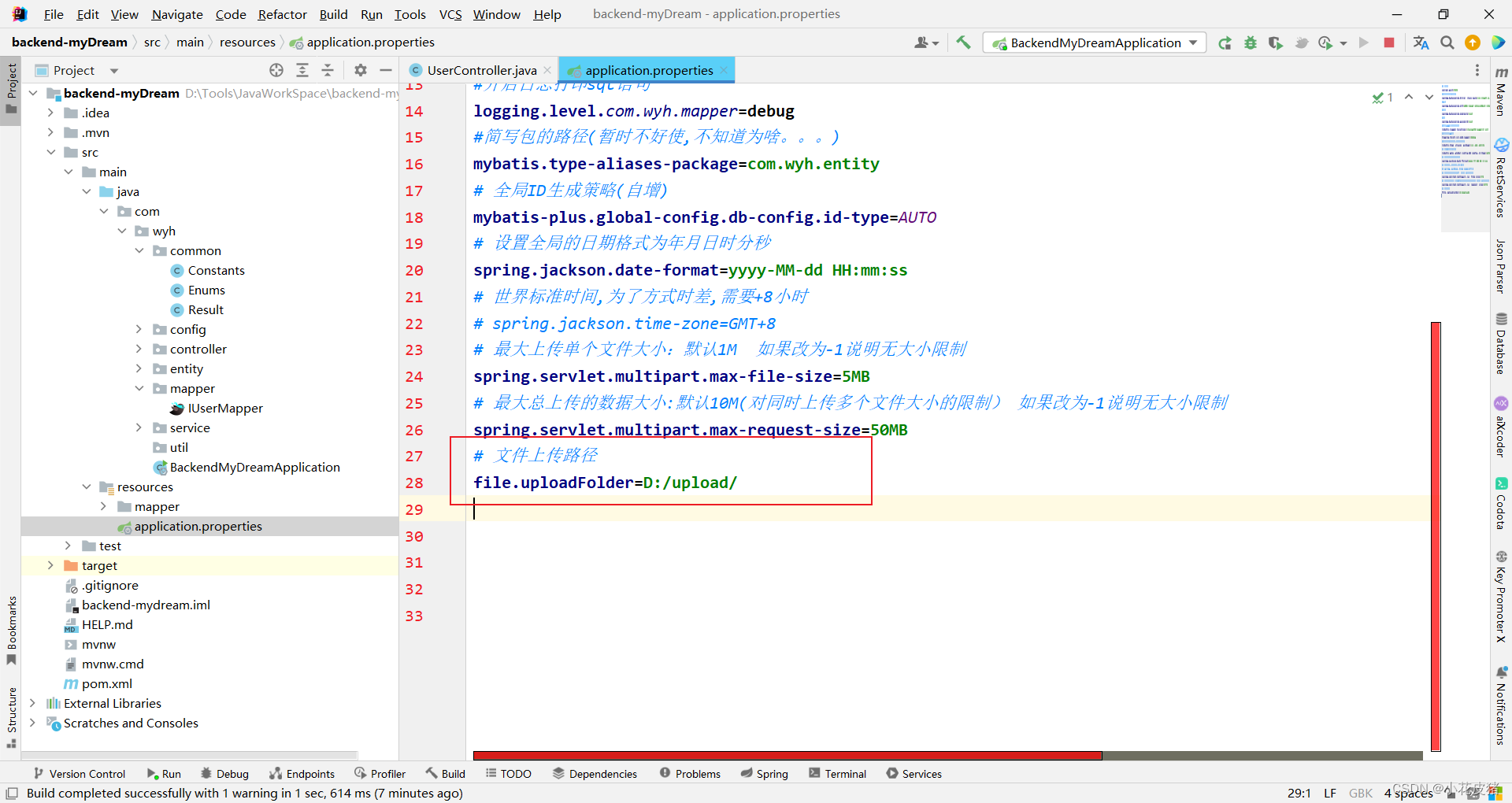Click the Build Project hammer icon
Viewport: 1512px width, 803px height.
click(963, 43)
